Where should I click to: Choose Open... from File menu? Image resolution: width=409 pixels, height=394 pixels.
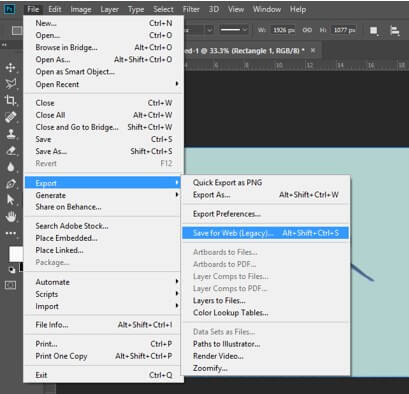click(104, 35)
